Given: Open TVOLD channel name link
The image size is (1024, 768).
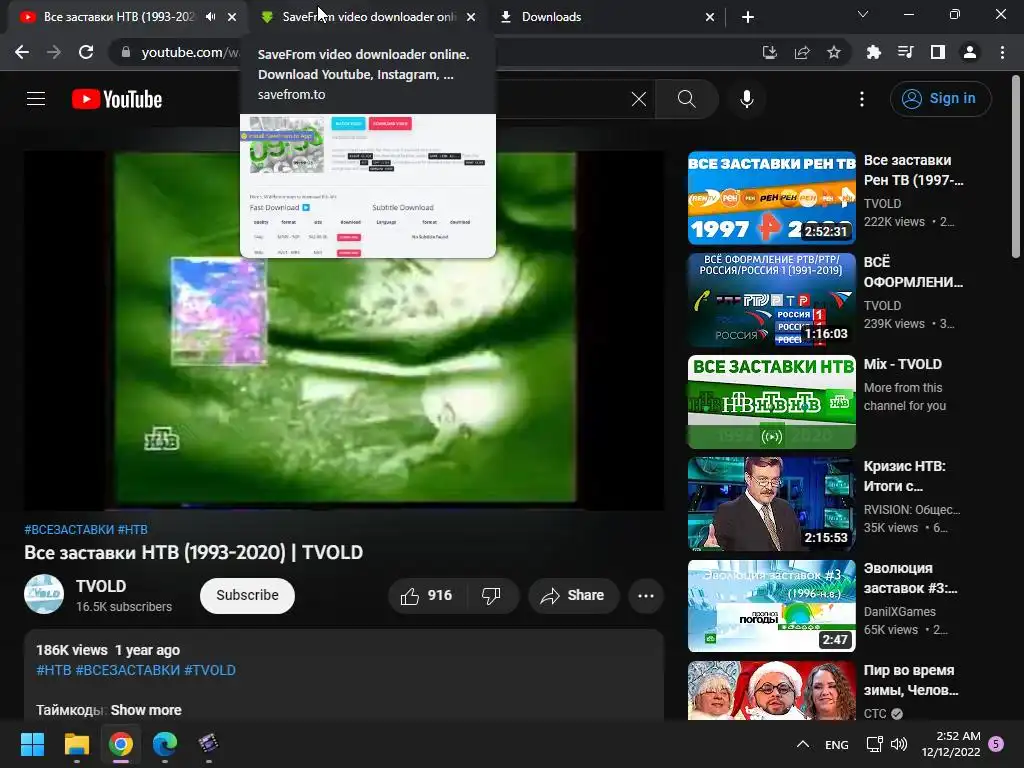Looking at the screenshot, I should coord(101,586).
